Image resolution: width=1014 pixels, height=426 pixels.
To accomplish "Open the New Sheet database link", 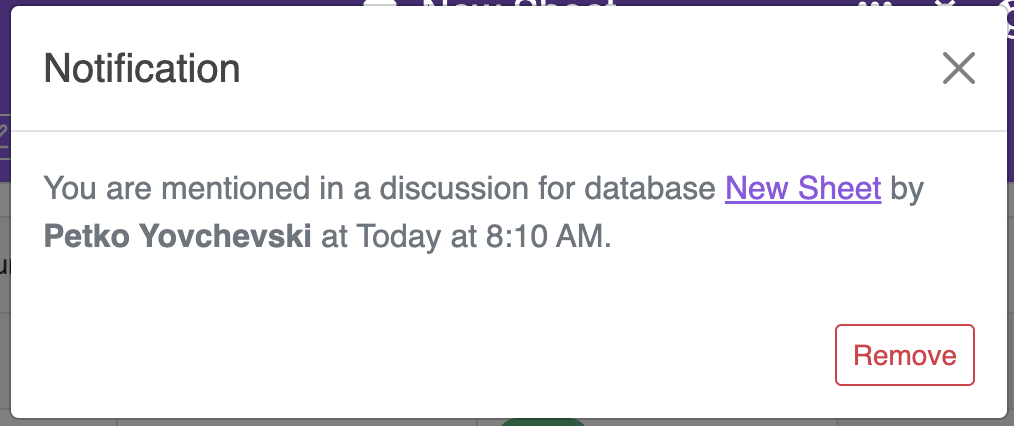I will coord(803,188).
